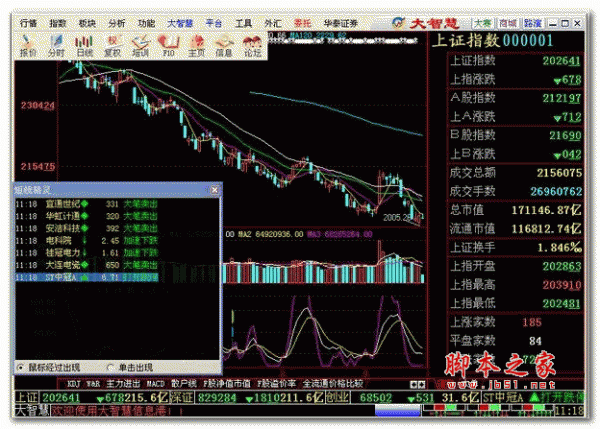Click the 上涨家数 value 185
Image resolution: width=600 pixels, height=429 pixels.
pyautogui.click(x=532, y=323)
